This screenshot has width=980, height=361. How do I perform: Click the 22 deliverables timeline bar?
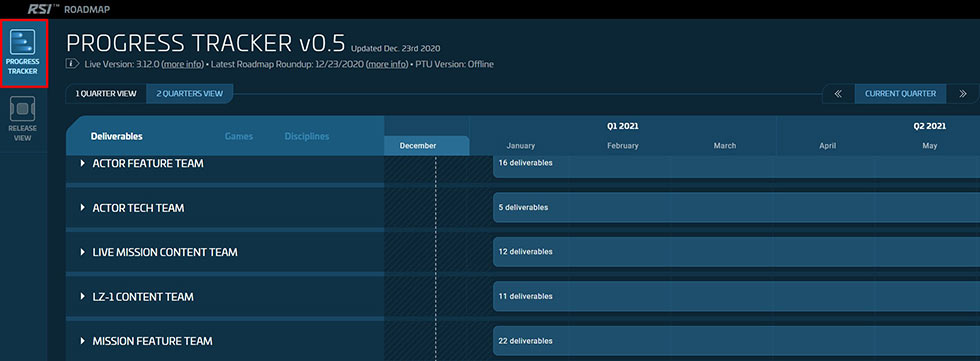click(x=736, y=341)
